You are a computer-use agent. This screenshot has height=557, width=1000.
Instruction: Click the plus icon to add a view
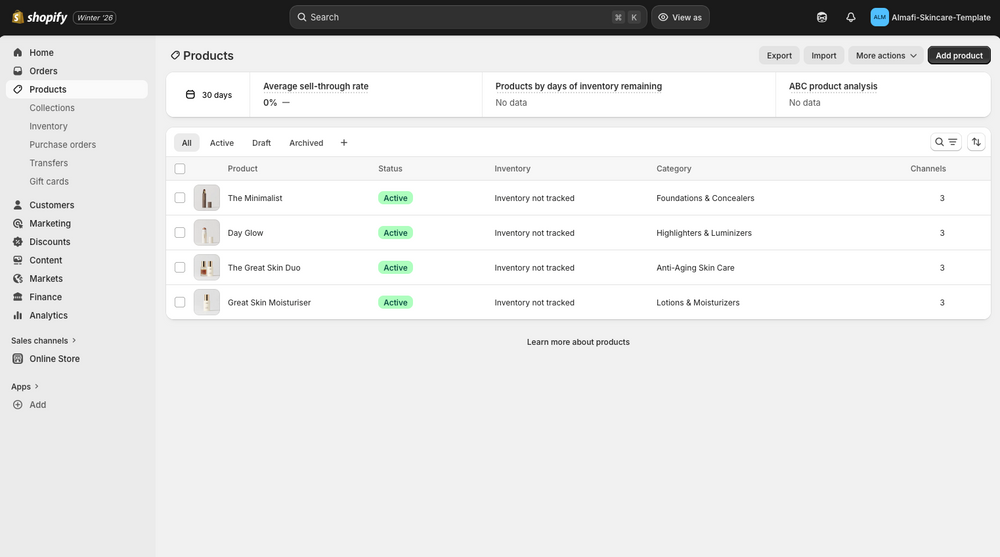[344, 143]
